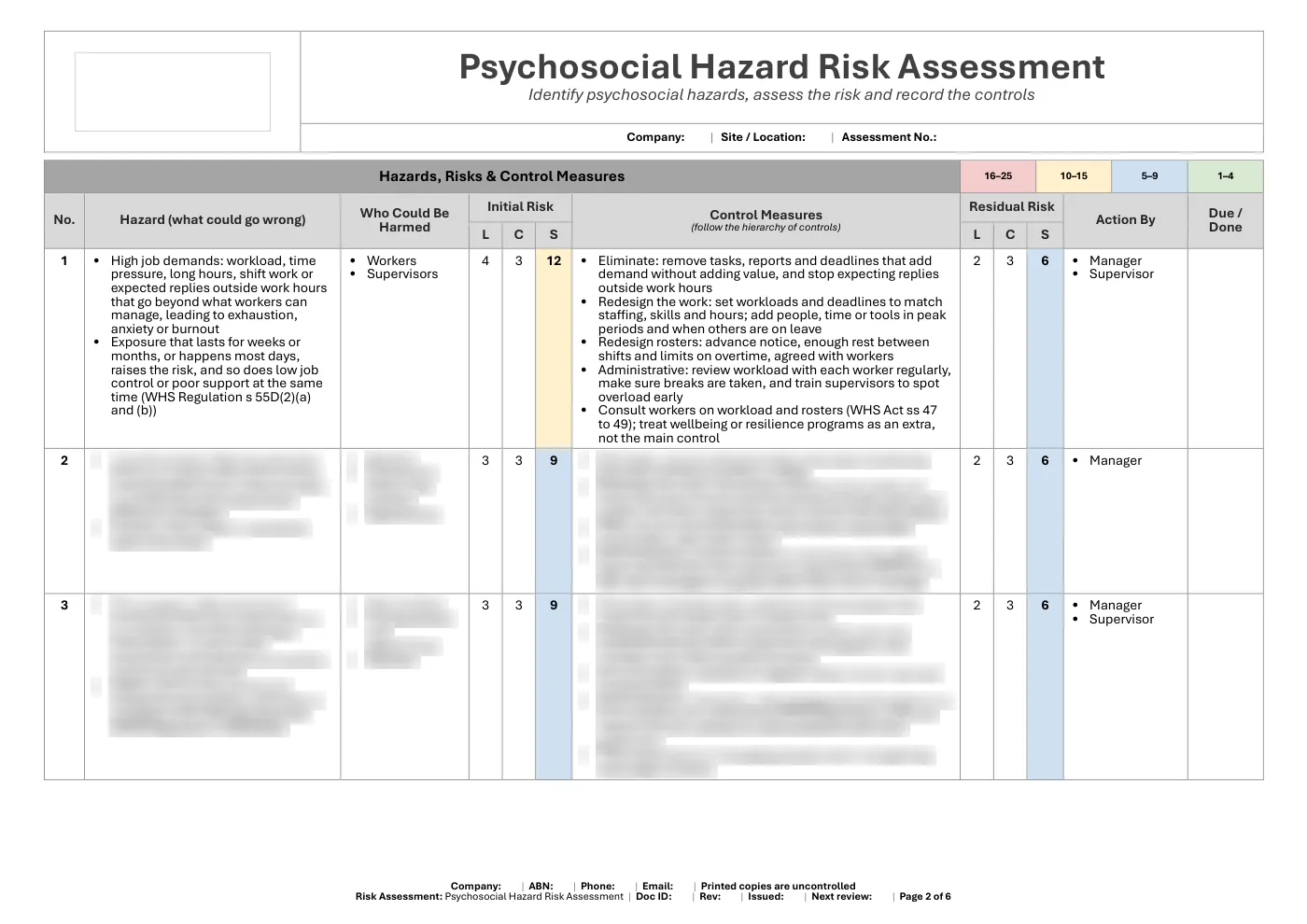1307x924 pixels.
Task: Click the 'Site / Location:' header field label
Action: (x=763, y=137)
